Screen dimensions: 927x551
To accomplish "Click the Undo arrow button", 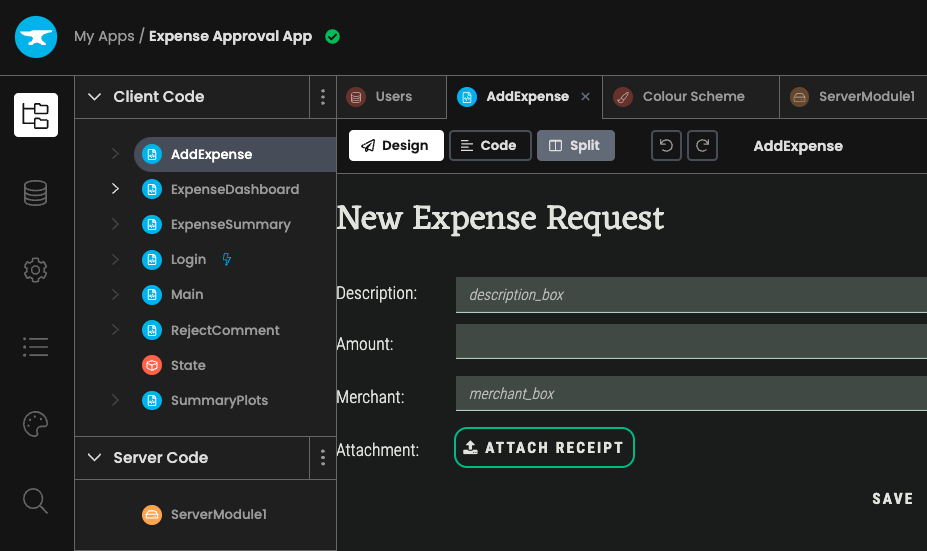I will pos(666,146).
